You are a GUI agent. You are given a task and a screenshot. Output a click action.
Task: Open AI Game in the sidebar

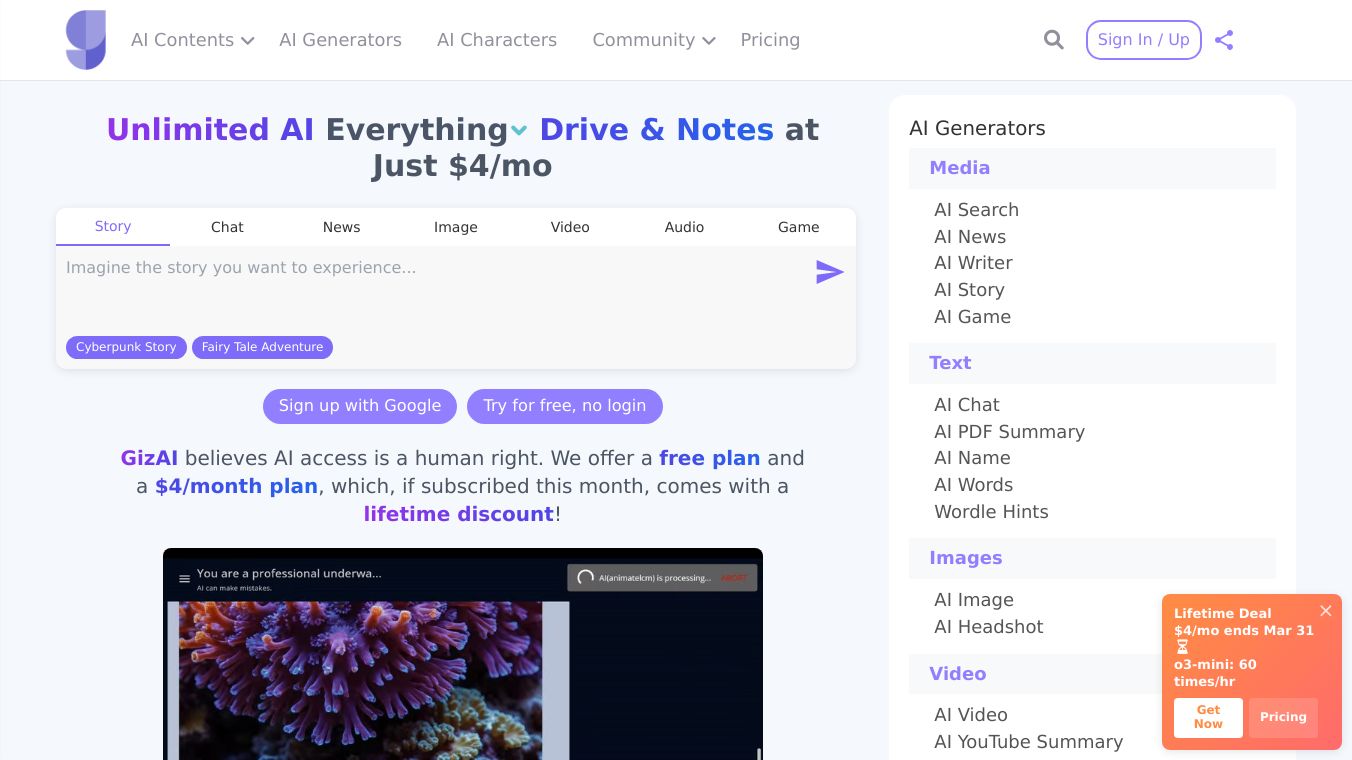(972, 317)
